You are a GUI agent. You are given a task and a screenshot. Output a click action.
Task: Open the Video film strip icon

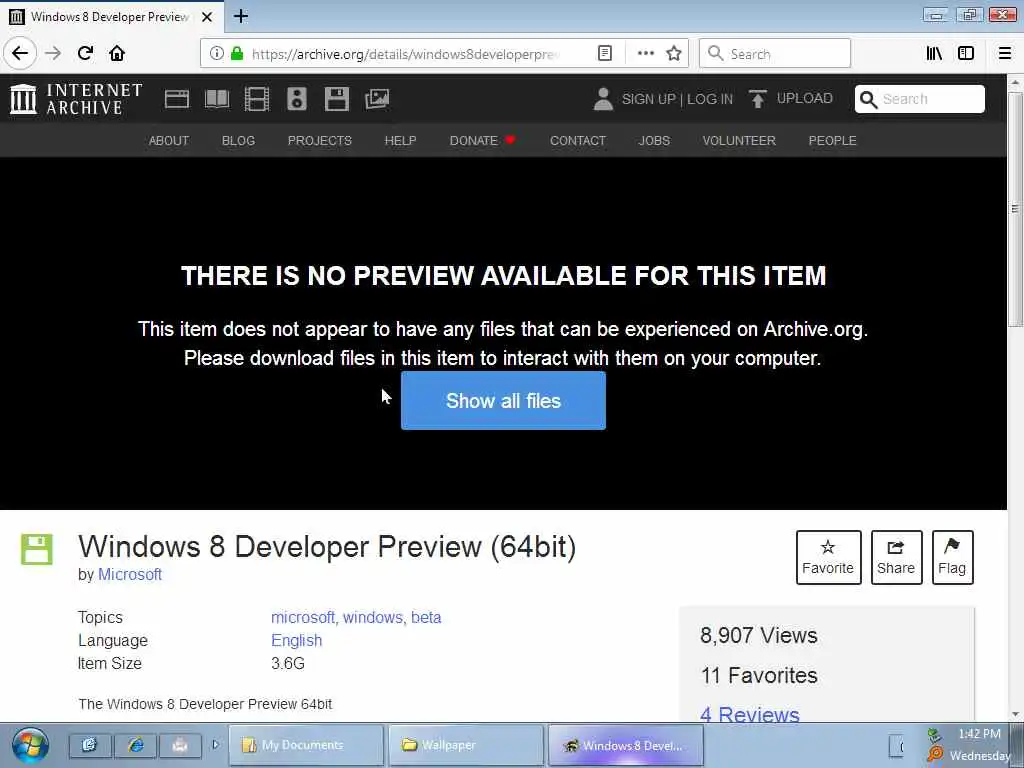pos(257,99)
